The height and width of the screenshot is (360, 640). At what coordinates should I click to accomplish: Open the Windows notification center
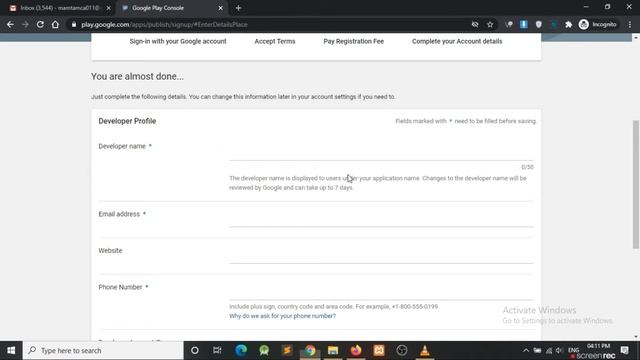pyautogui.click(x=624, y=350)
